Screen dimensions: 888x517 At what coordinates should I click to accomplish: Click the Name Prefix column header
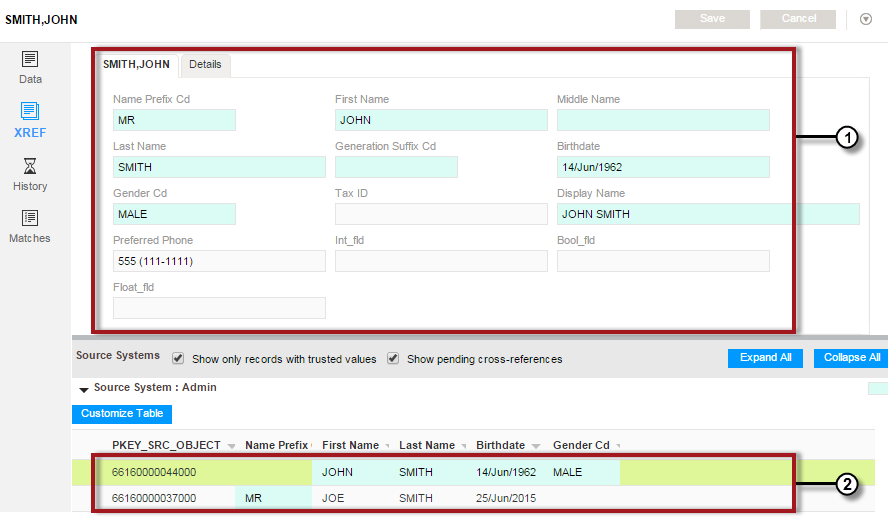(x=276, y=446)
